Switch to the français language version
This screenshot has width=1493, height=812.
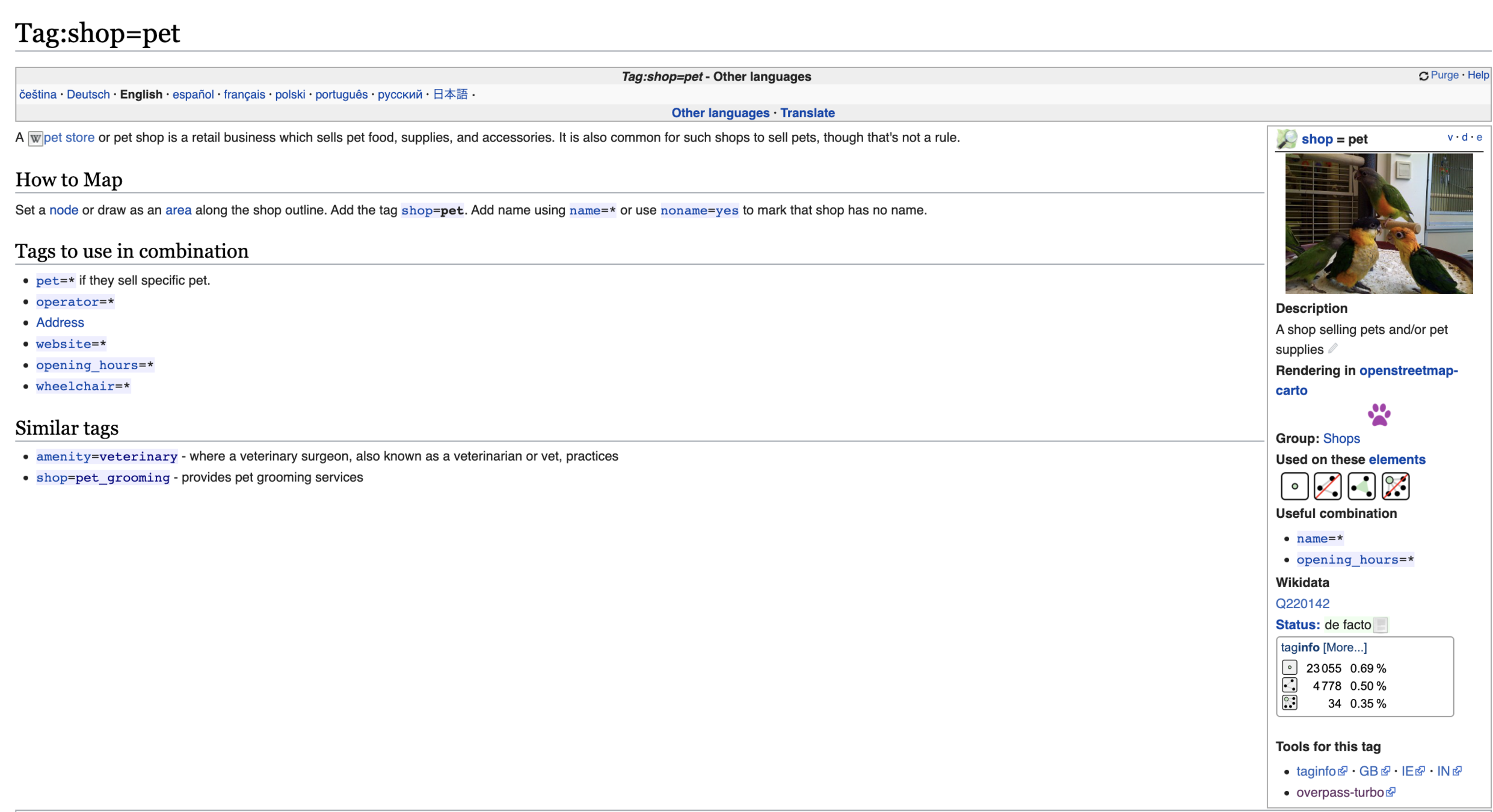(x=244, y=94)
